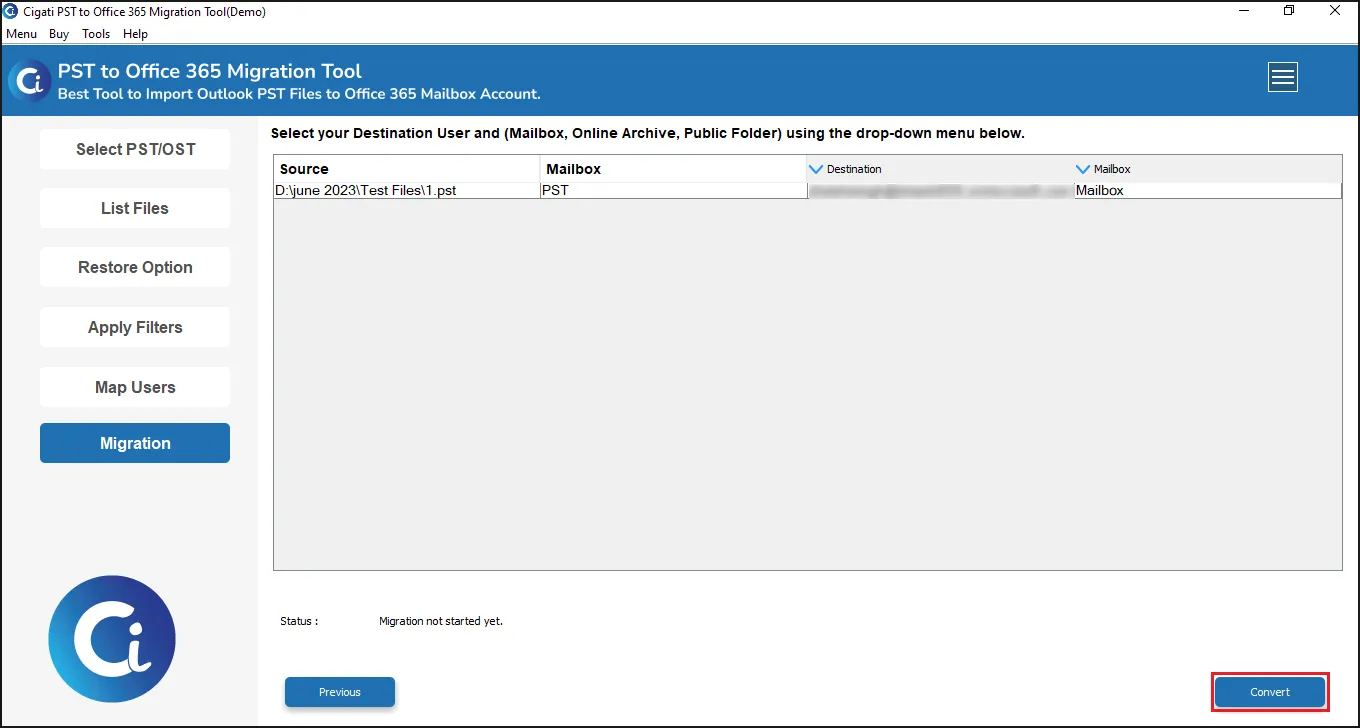Click the PST cell in Mailbox column
Image resolution: width=1360 pixels, height=728 pixels.
click(x=673, y=190)
